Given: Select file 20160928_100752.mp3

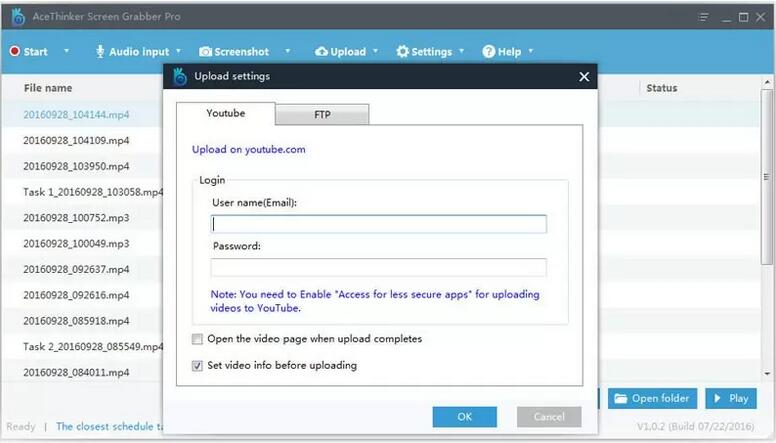Looking at the screenshot, I should point(76,217).
